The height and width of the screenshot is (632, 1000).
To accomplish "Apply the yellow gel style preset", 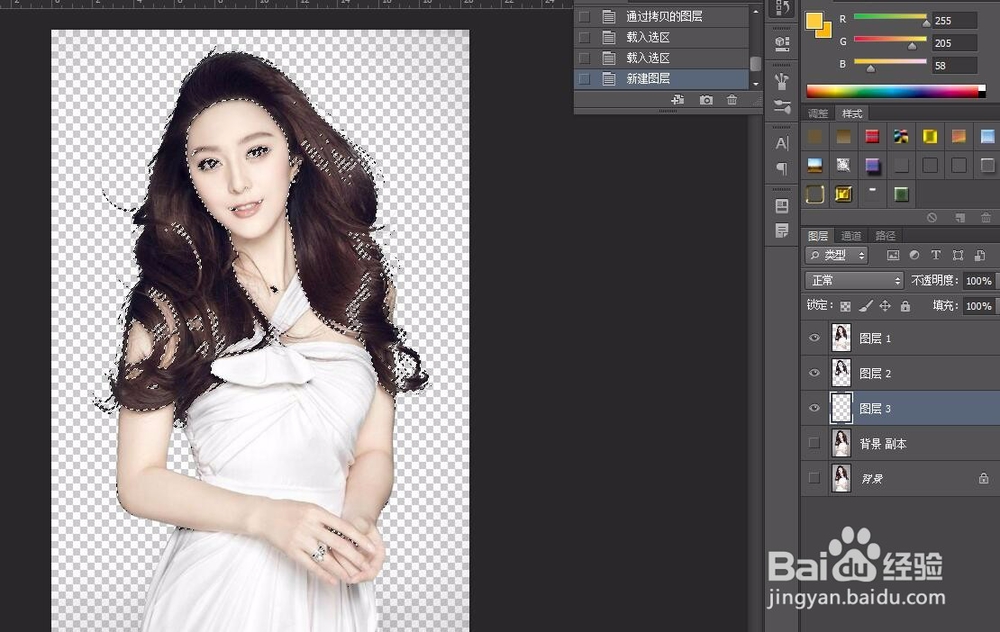I will 930,136.
